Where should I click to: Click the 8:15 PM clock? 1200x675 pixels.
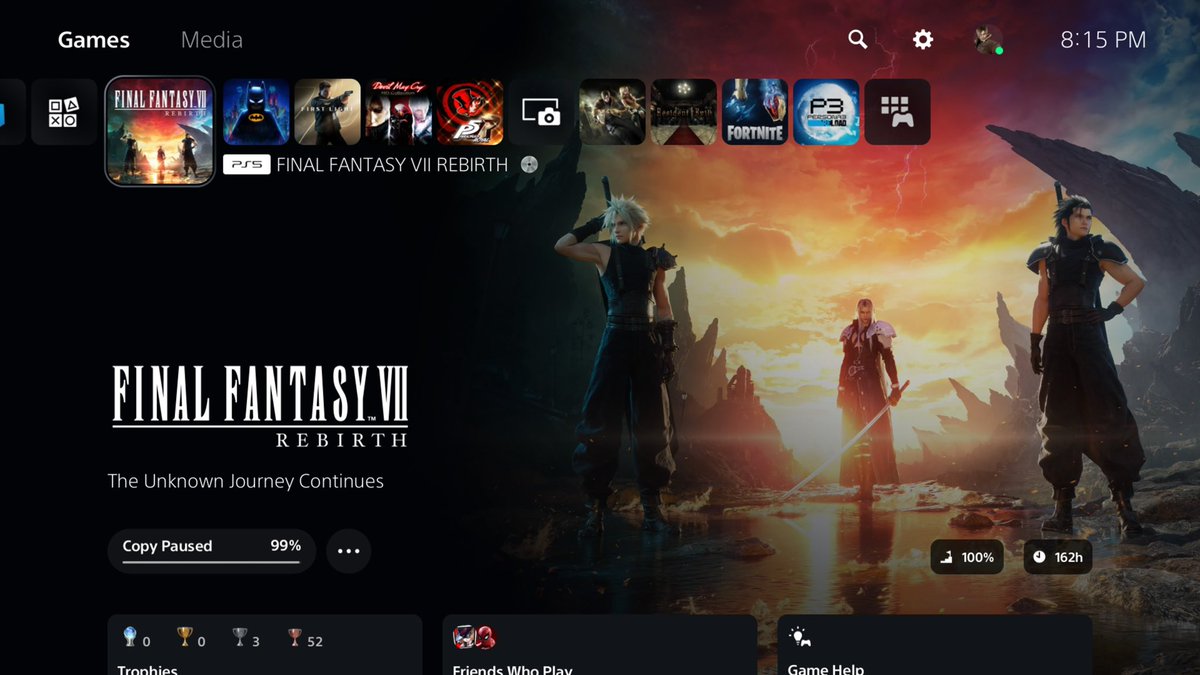(1103, 40)
